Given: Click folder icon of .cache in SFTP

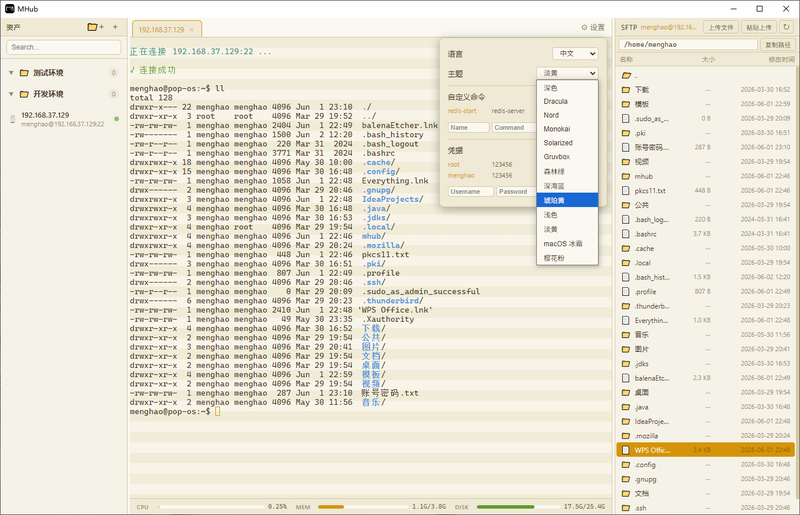Looking at the screenshot, I should point(626,249).
